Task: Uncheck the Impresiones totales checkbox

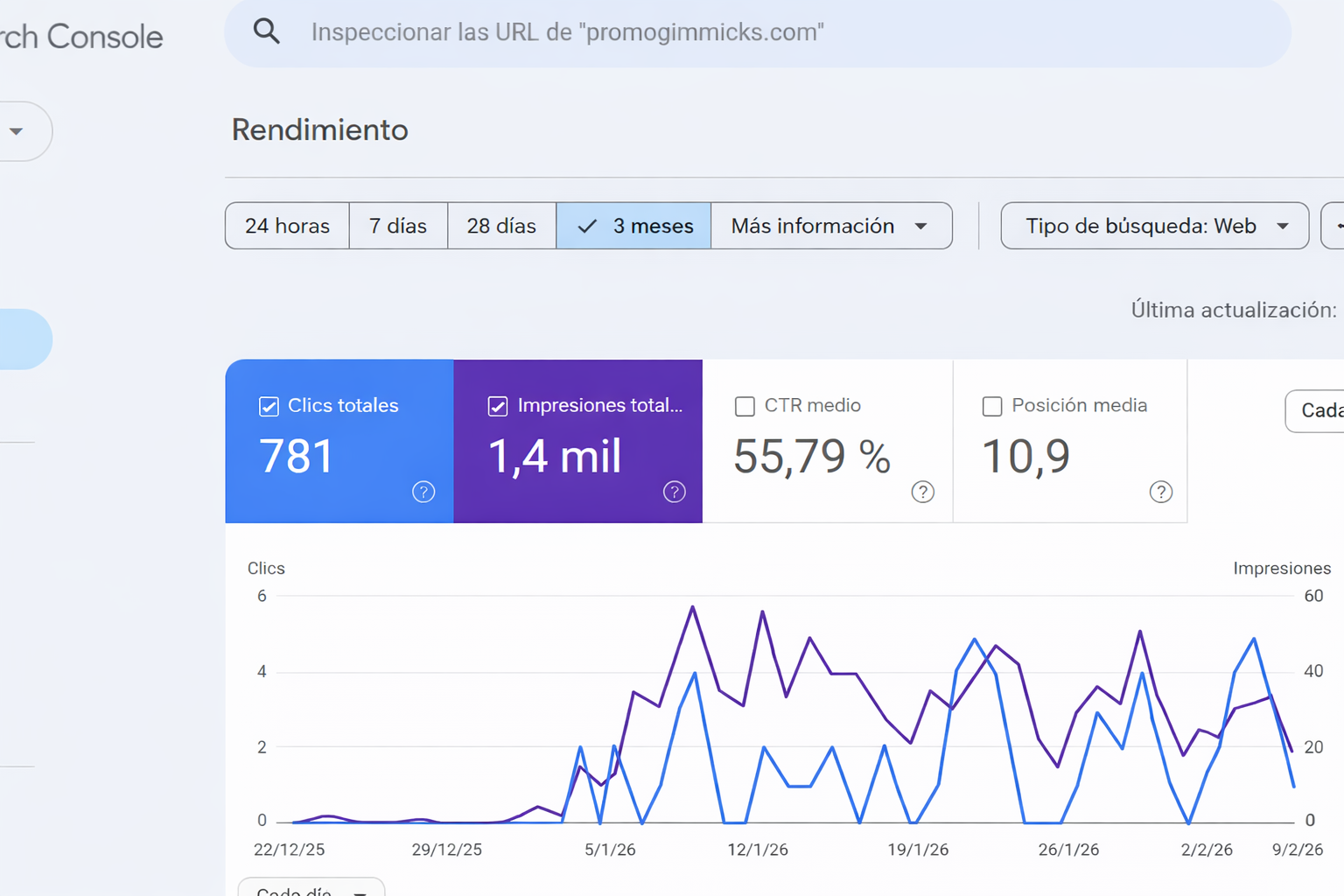Action: tap(498, 406)
